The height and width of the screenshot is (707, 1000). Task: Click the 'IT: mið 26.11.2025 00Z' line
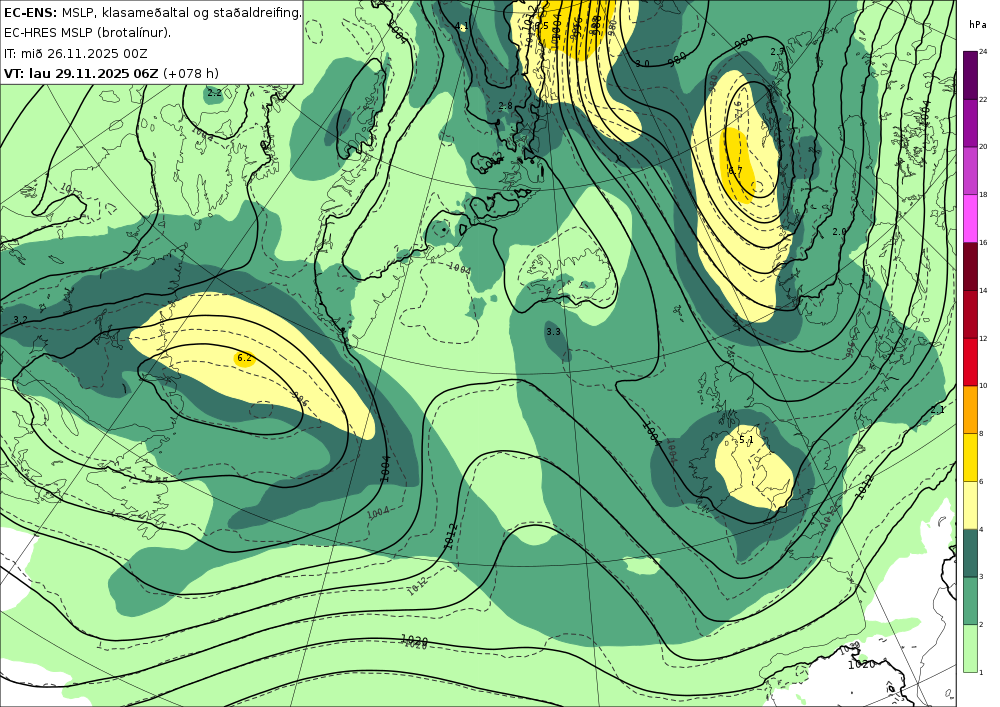(x=75, y=54)
